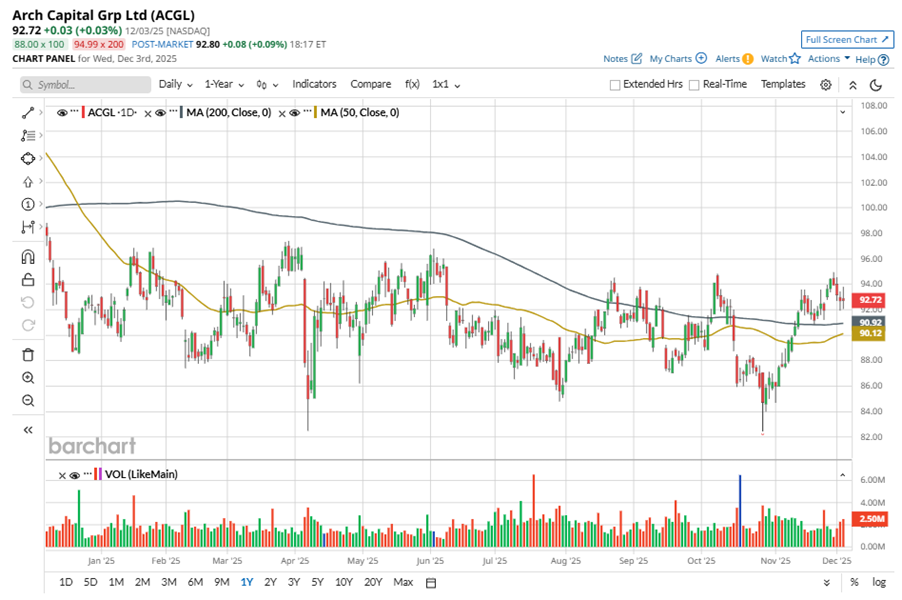Toggle percent scale button
This screenshot has height=600, width=902.
pyautogui.click(x=854, y=582)
